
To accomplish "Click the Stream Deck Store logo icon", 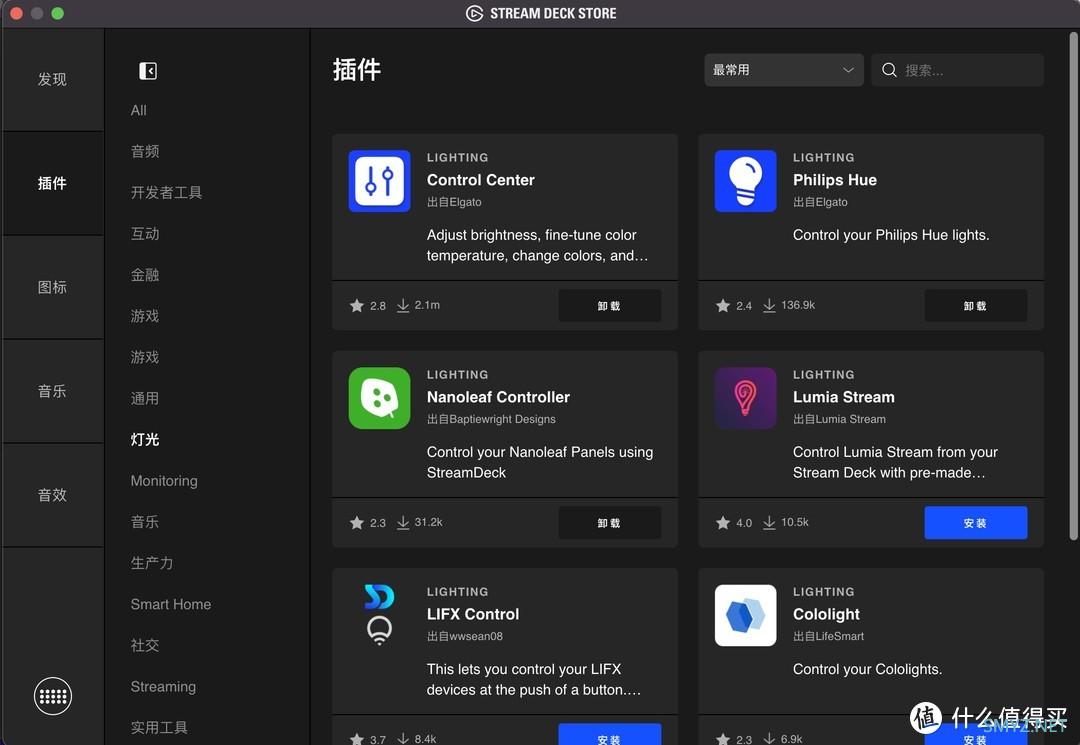I will (474, 13).
